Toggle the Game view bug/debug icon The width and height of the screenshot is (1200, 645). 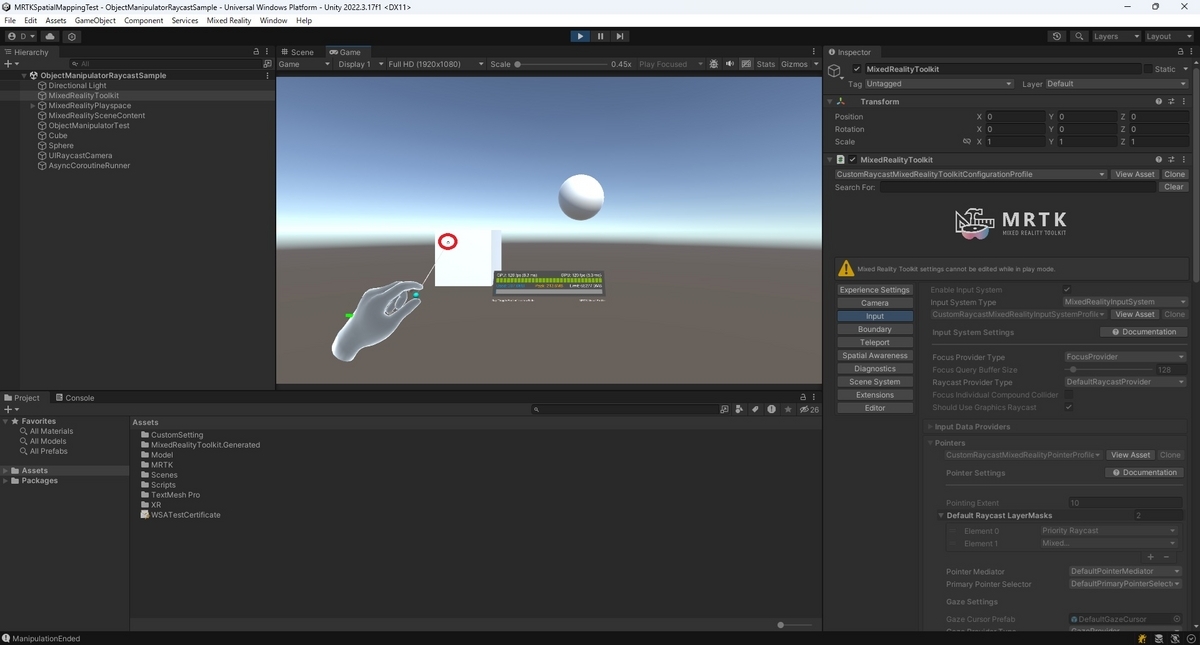click(x=713, y=64)
